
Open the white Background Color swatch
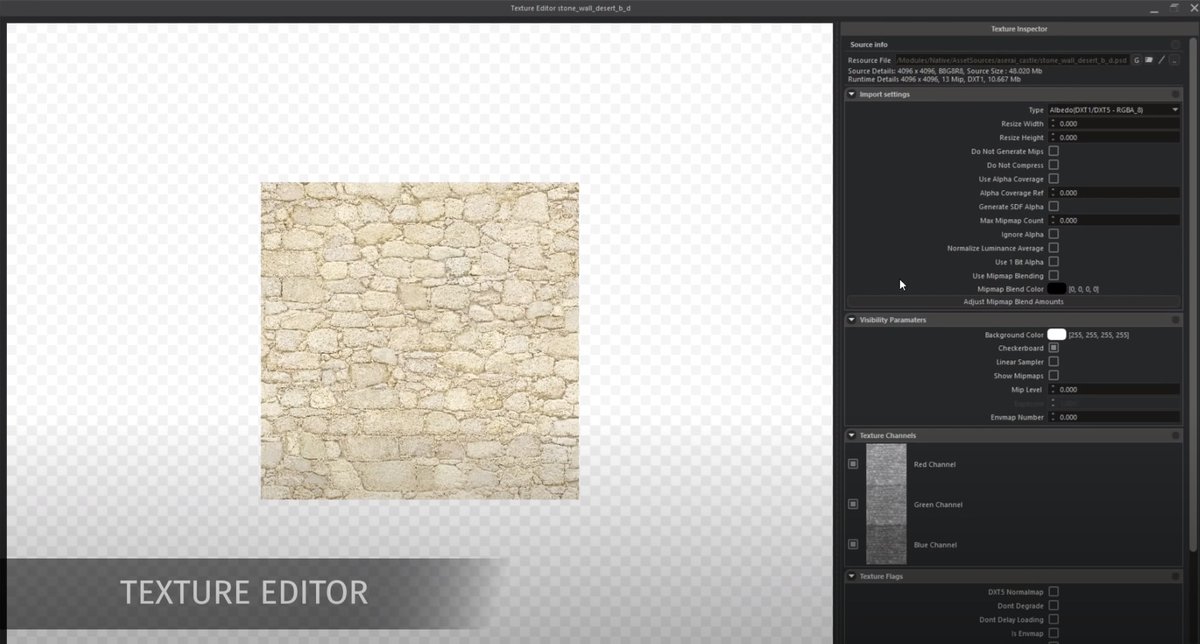(x=1056, y=335)
